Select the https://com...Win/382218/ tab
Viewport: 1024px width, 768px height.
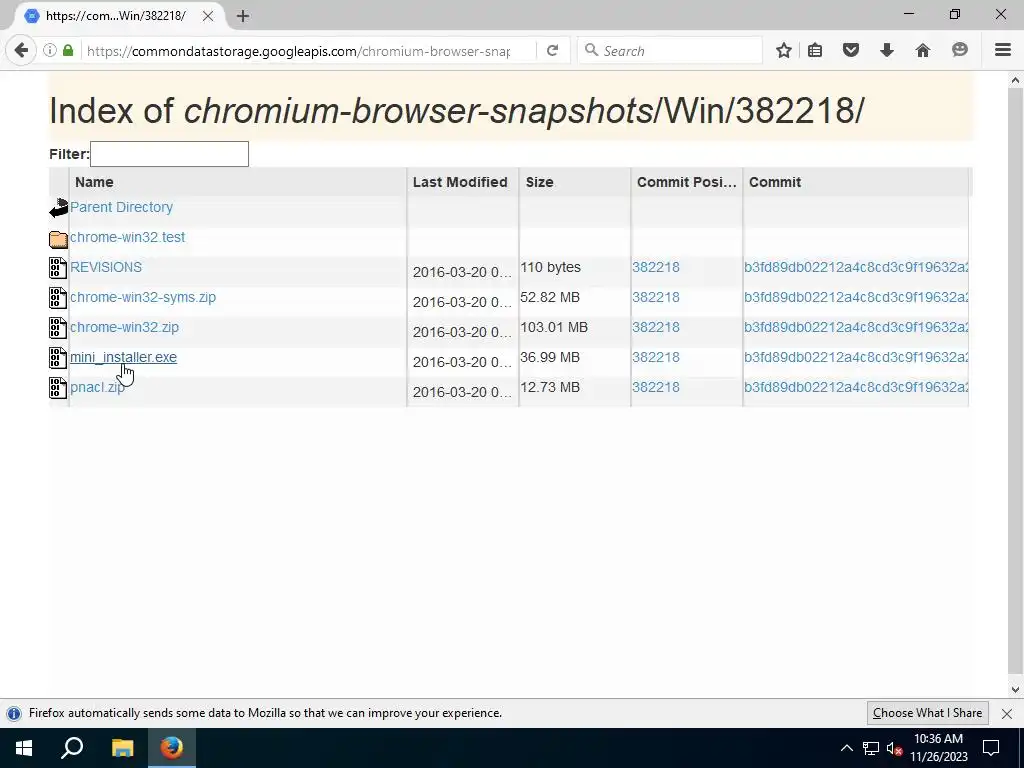coord(118,16)
